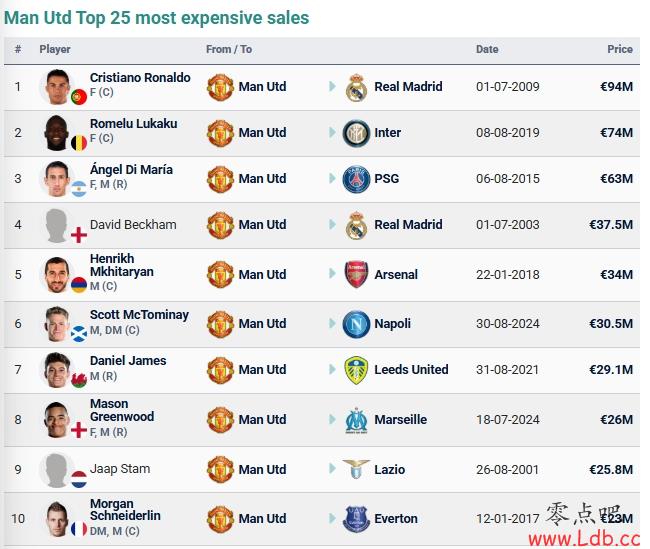Sort by the Price column header
Screen dimensions: 650x549
pos(620,49)
